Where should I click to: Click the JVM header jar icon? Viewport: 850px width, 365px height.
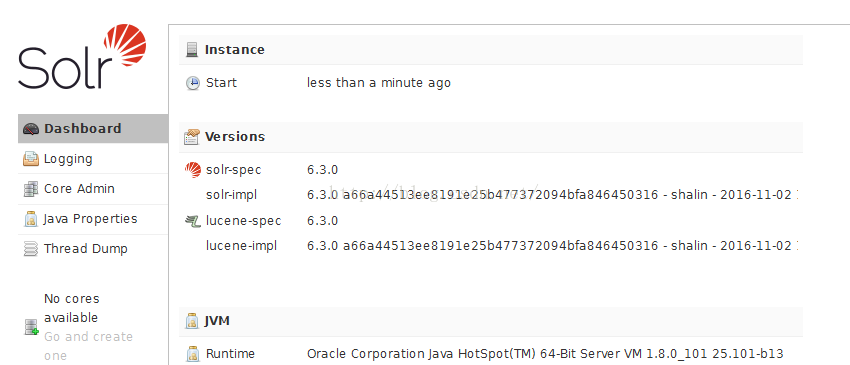tap(192, 321)
